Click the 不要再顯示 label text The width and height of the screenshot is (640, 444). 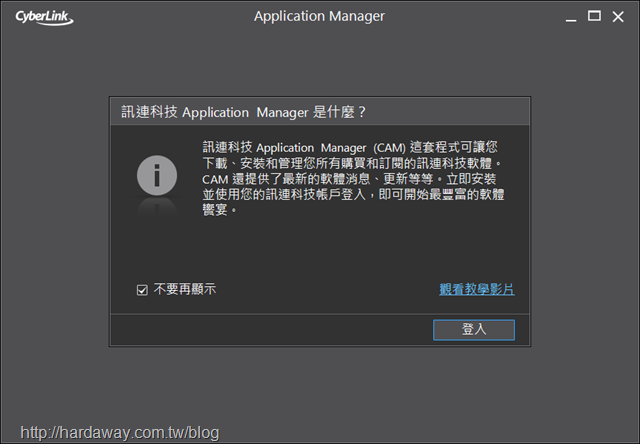tap(185, 289)
